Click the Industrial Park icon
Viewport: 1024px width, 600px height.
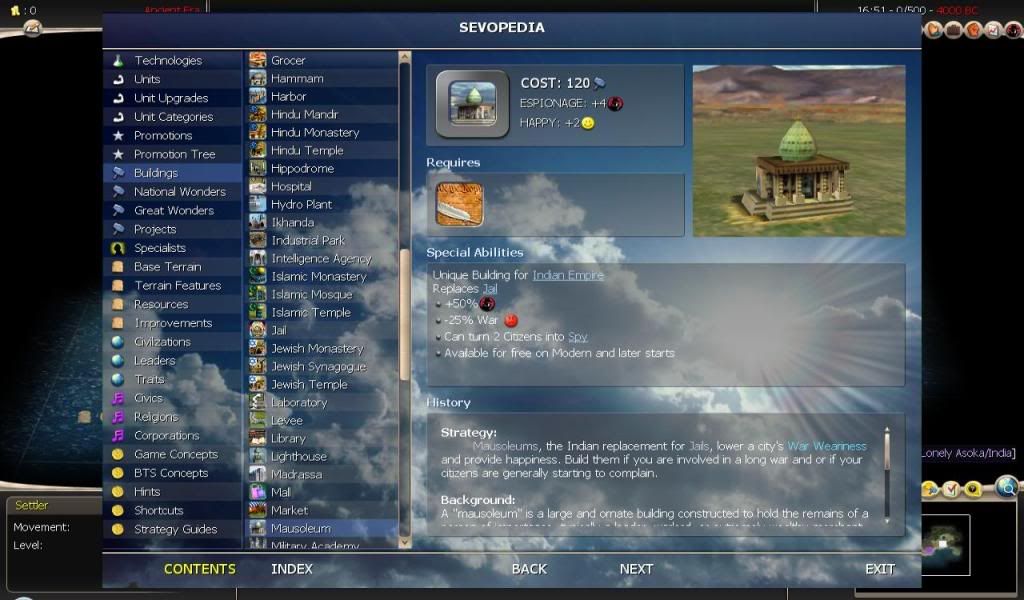tap(258, 240)
